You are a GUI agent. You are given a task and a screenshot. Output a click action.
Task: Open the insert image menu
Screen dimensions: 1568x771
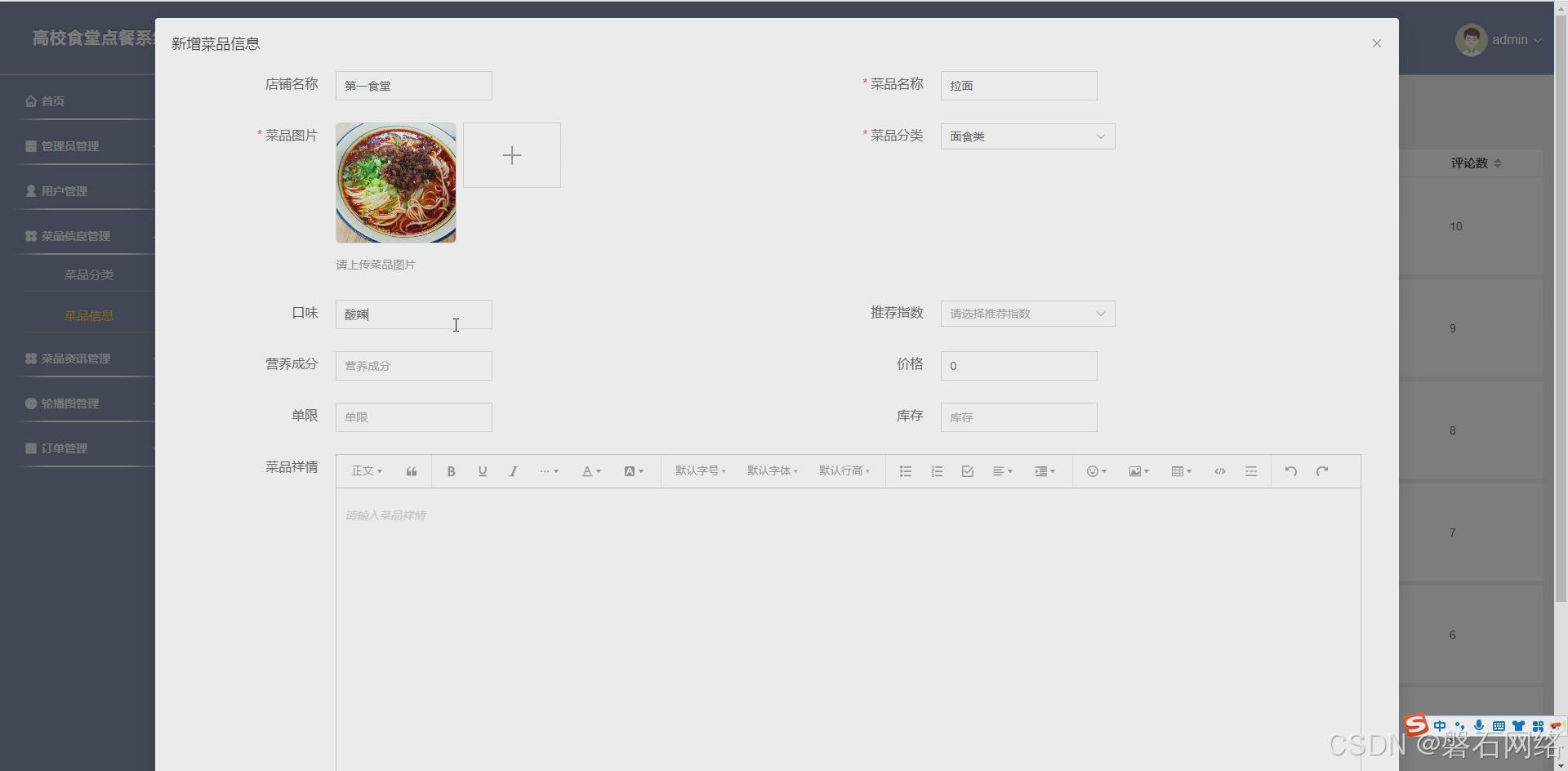pos(1138,471)
